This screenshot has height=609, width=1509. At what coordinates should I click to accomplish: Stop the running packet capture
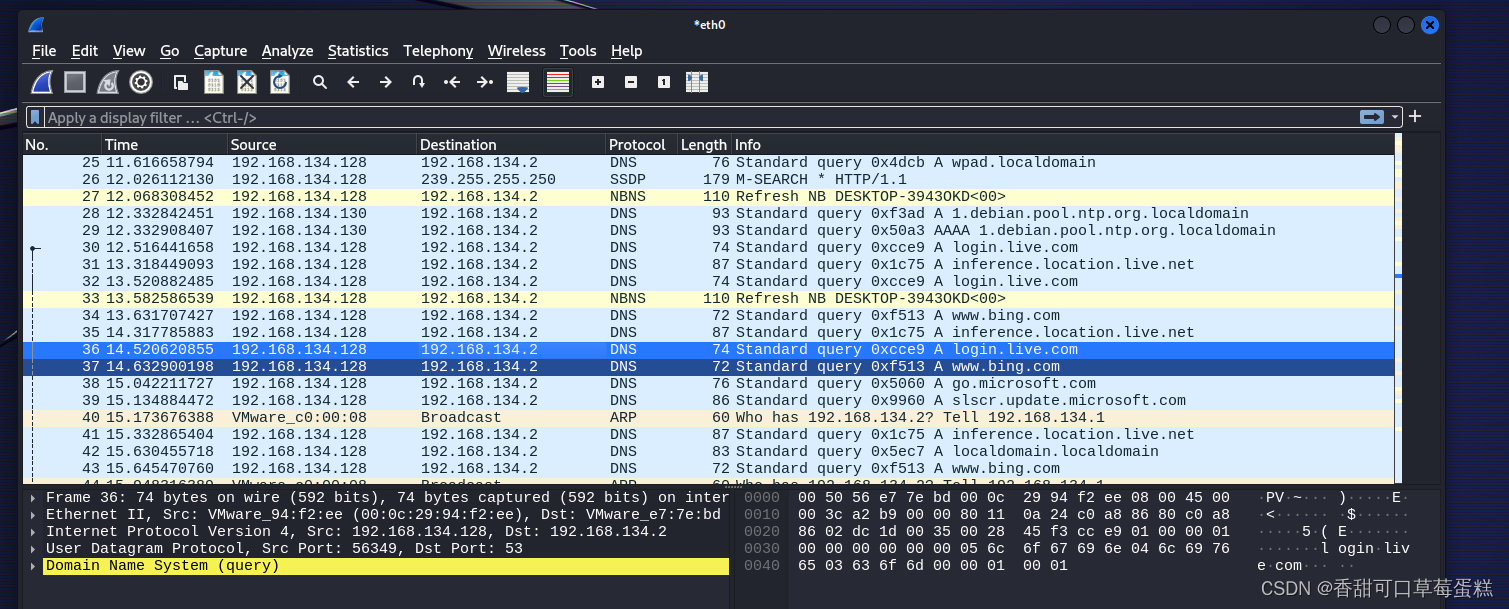[75, 82]
